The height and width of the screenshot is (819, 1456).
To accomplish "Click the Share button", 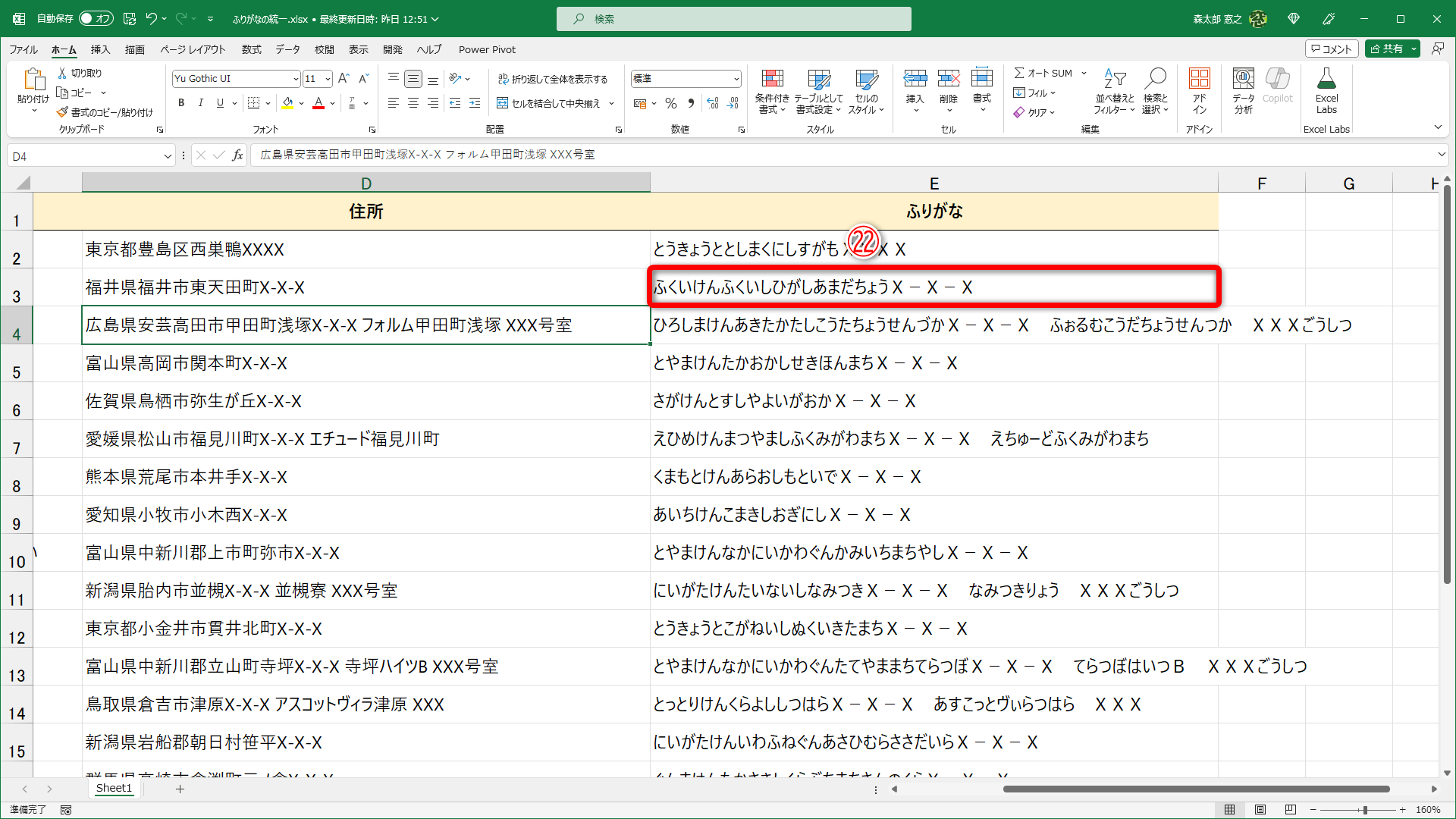I will coord(1387,49).
